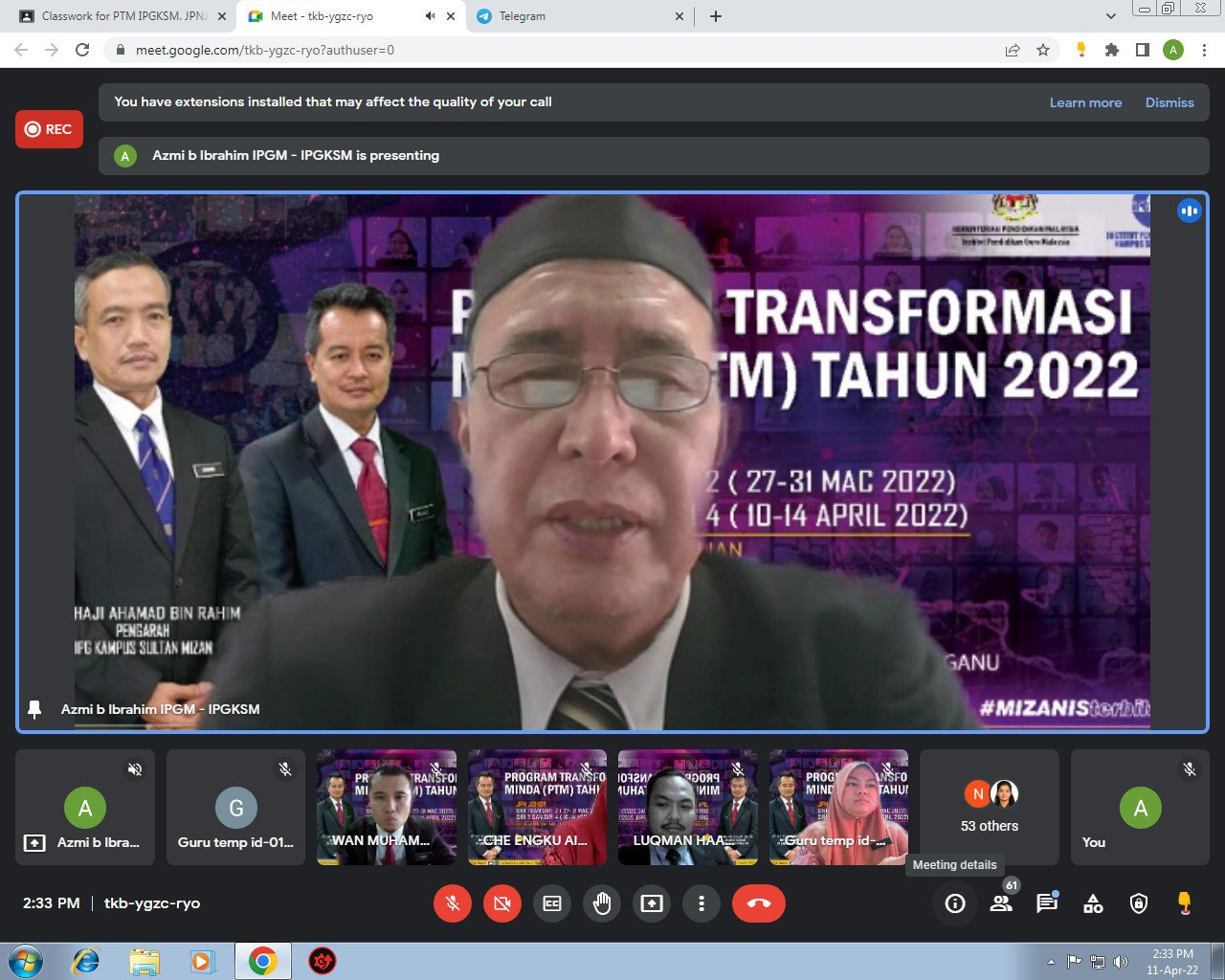Open Chrome tab search dropdown arrow

point(1110,16)
